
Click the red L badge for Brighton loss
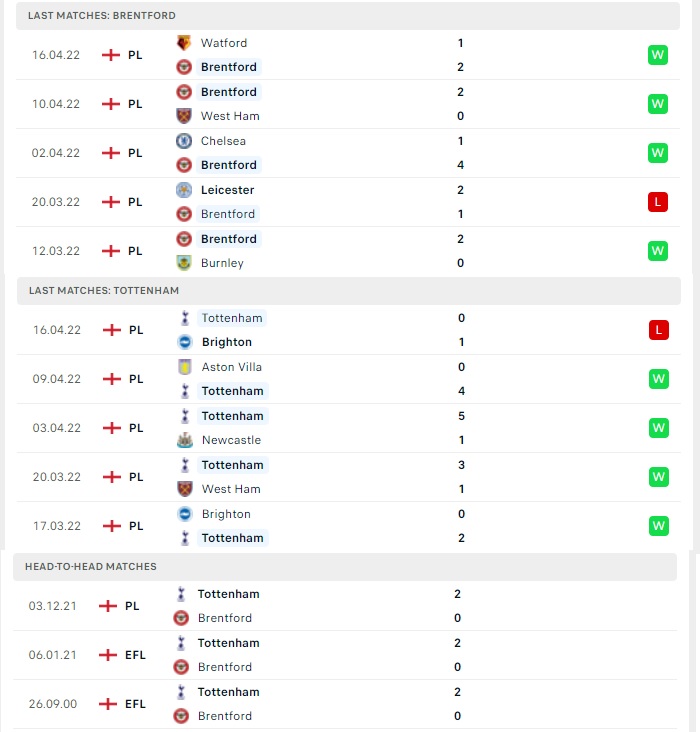click(658, 330)
